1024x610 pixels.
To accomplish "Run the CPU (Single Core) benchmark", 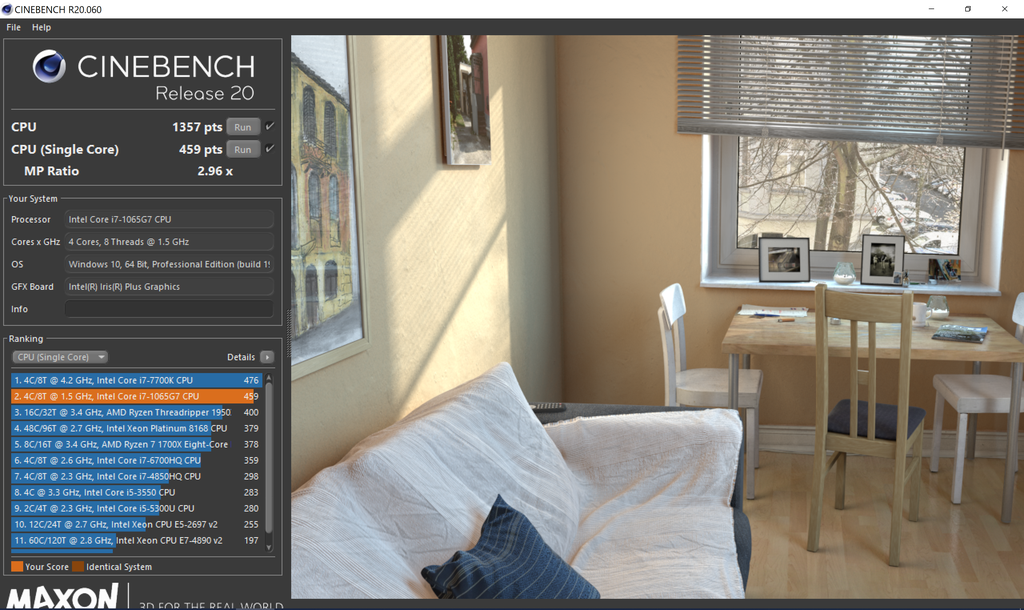I will coord(243,149).
